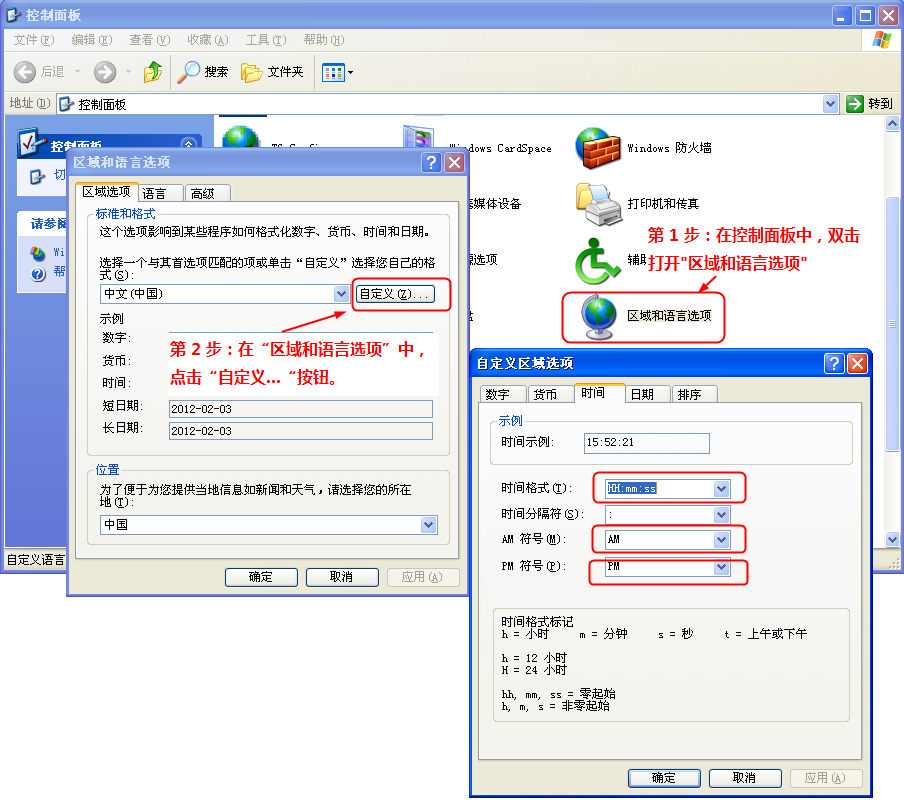Expand the 时间分隔符 dropdown

722,514
